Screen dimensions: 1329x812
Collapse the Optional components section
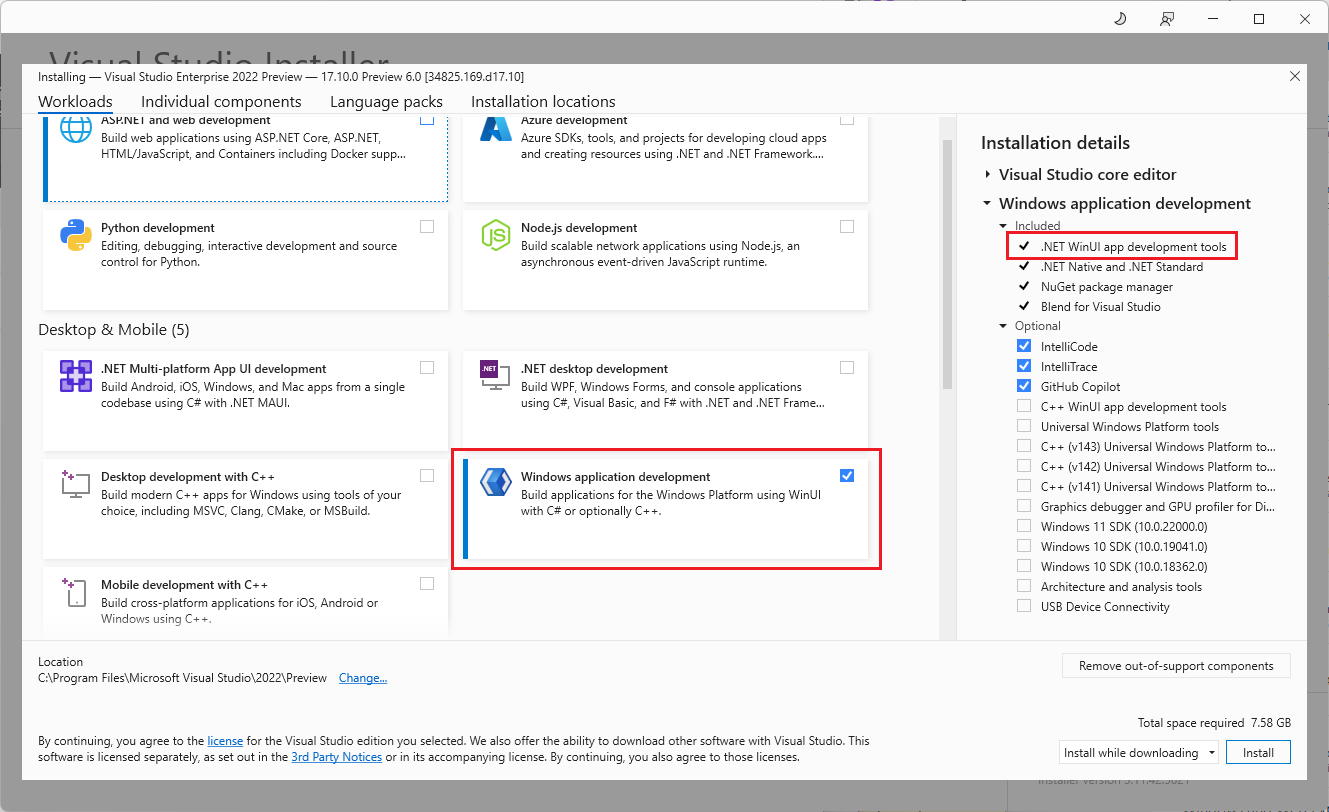point(1003,326)
